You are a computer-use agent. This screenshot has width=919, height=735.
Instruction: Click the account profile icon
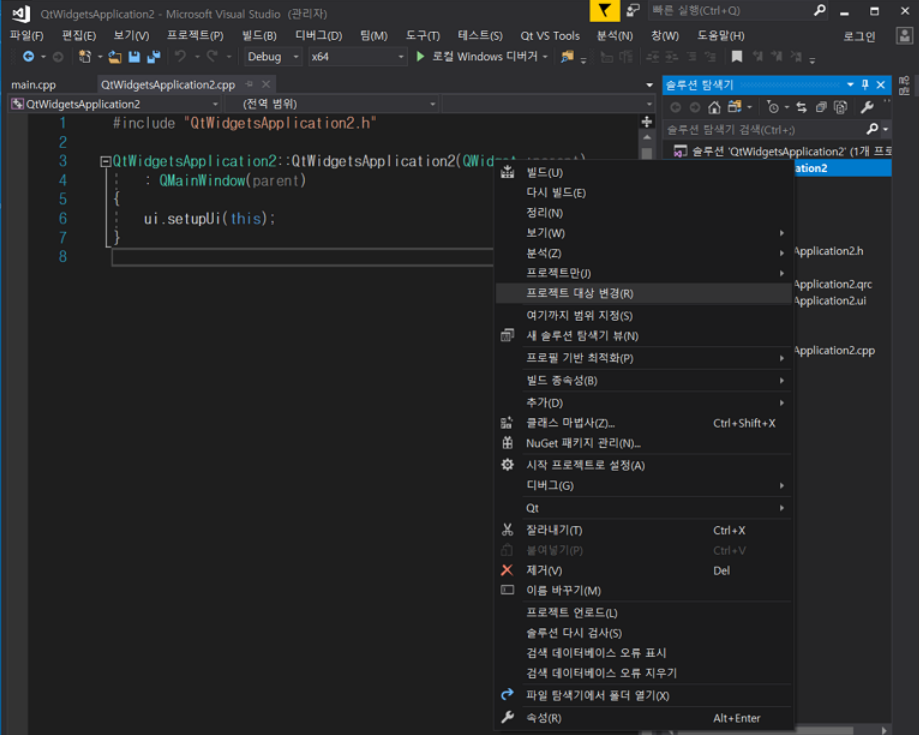[904, 36]
